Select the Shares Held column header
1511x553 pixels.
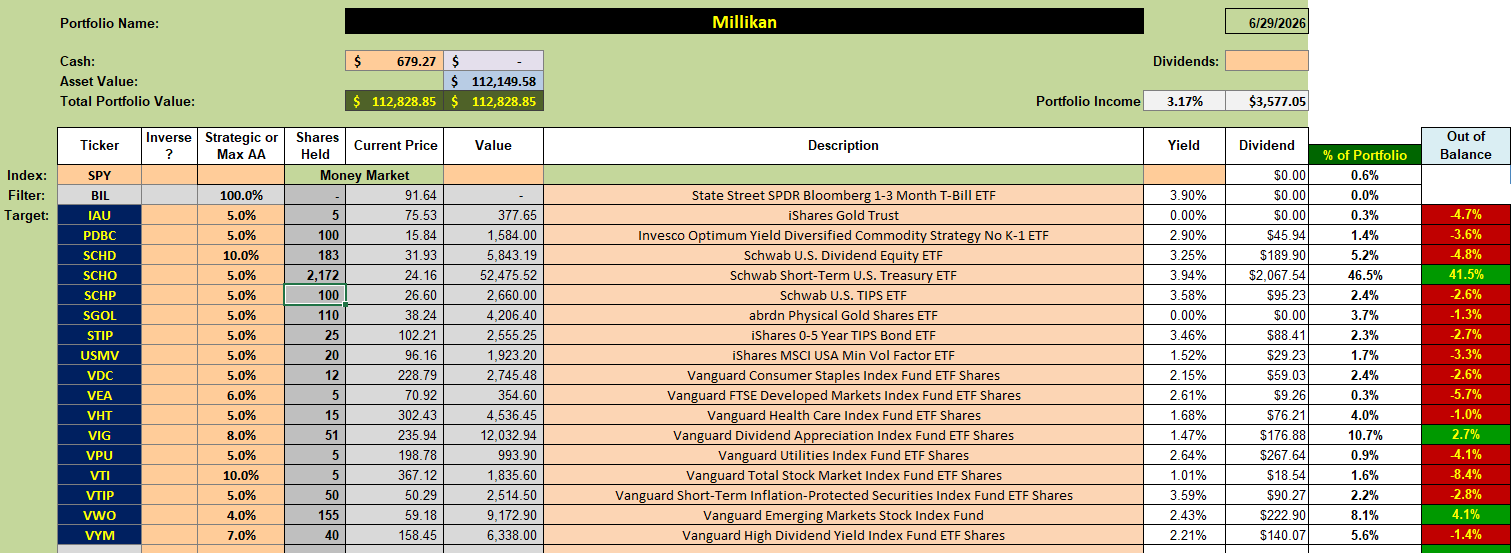(315, 146)
